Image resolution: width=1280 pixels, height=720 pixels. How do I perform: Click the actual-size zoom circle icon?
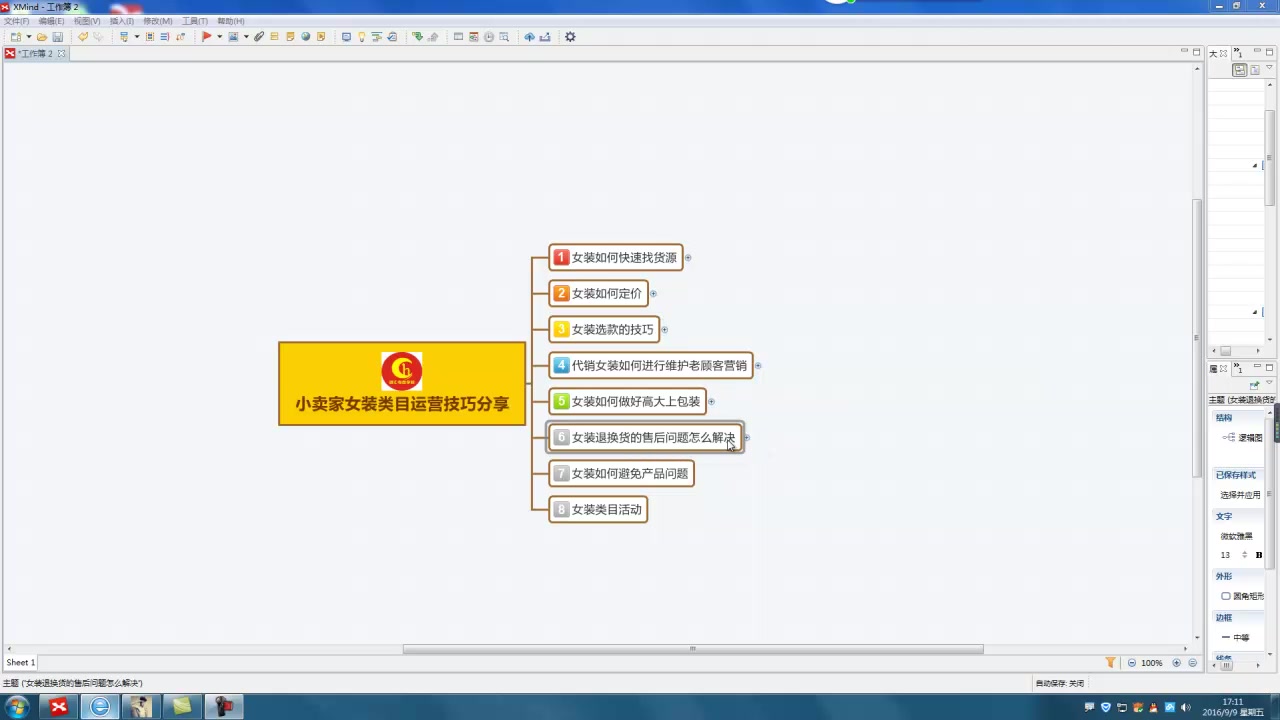(1193, 663)
